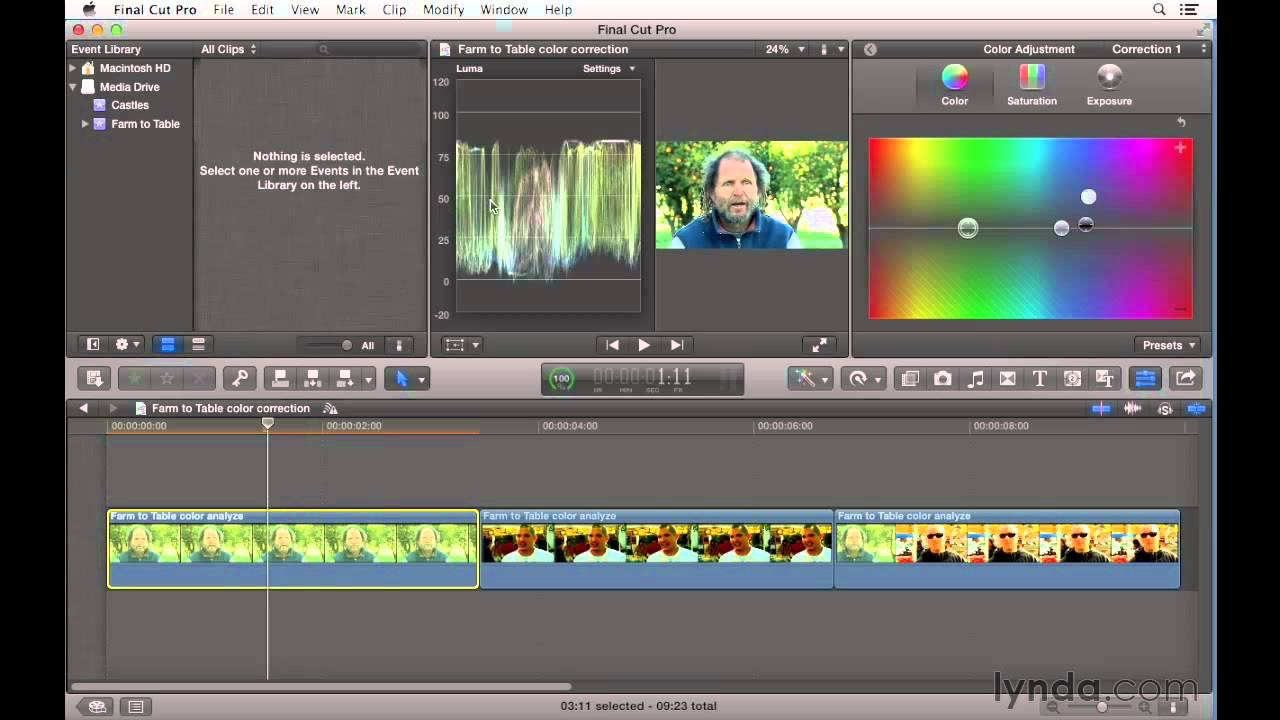Switch to the Exposure tab

tap(1109, 86)
